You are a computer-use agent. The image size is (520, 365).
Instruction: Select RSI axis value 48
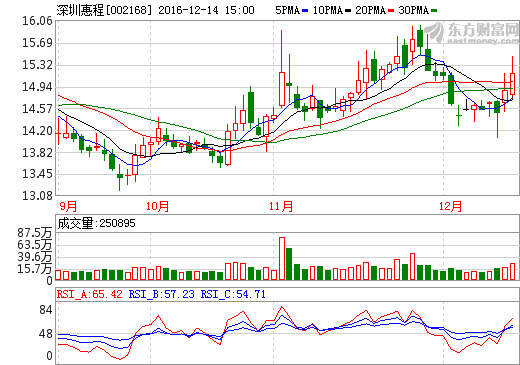[x=46, y=334]
